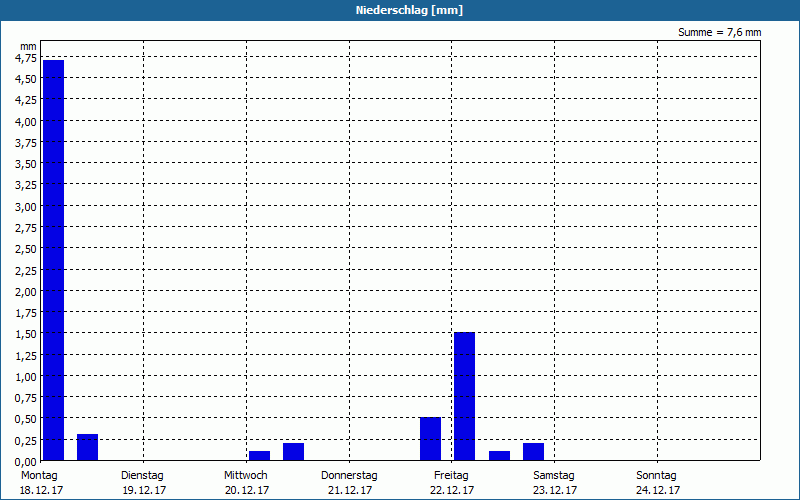
Task: Click the date 22.12.17
Action: pyautogui.click(x=452, y=490)
